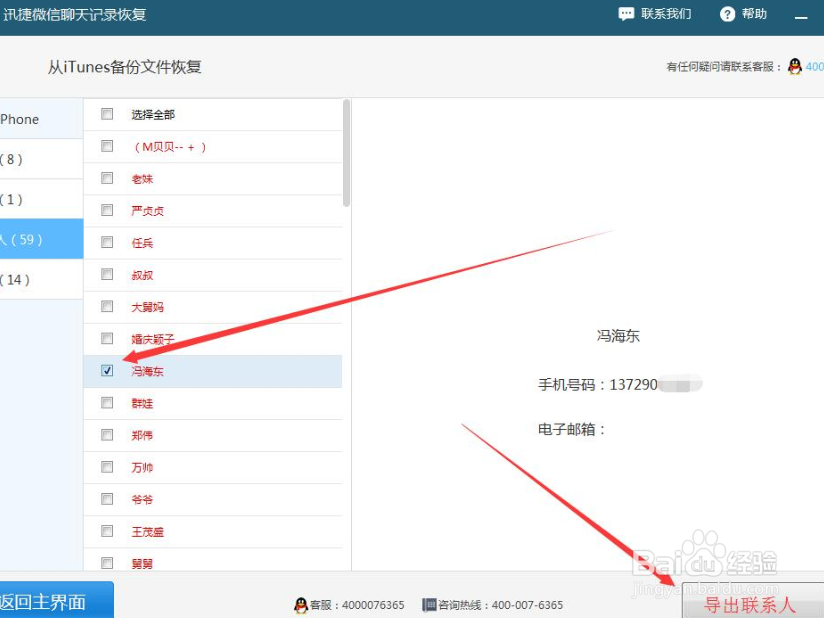The image size is (824, 618).
Task: Switch to the sidebar category with (8)
Action: tap(42, 159)
